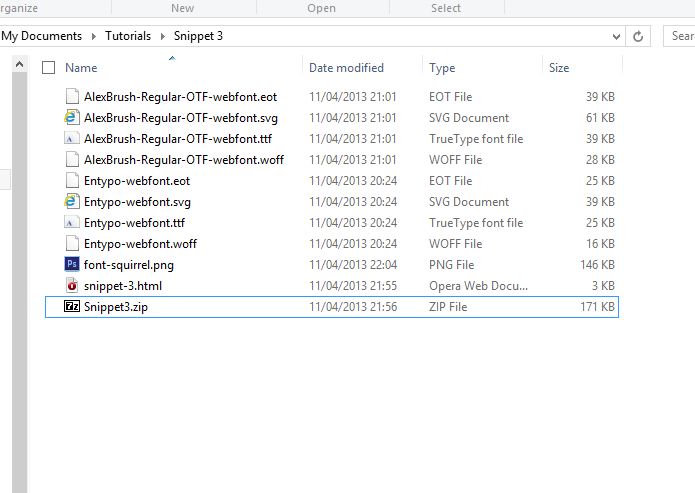Click EOT File type of Entypo-webfont.eot
The image size is (695, 493).
pyautogui.click(x=451, y=180)
